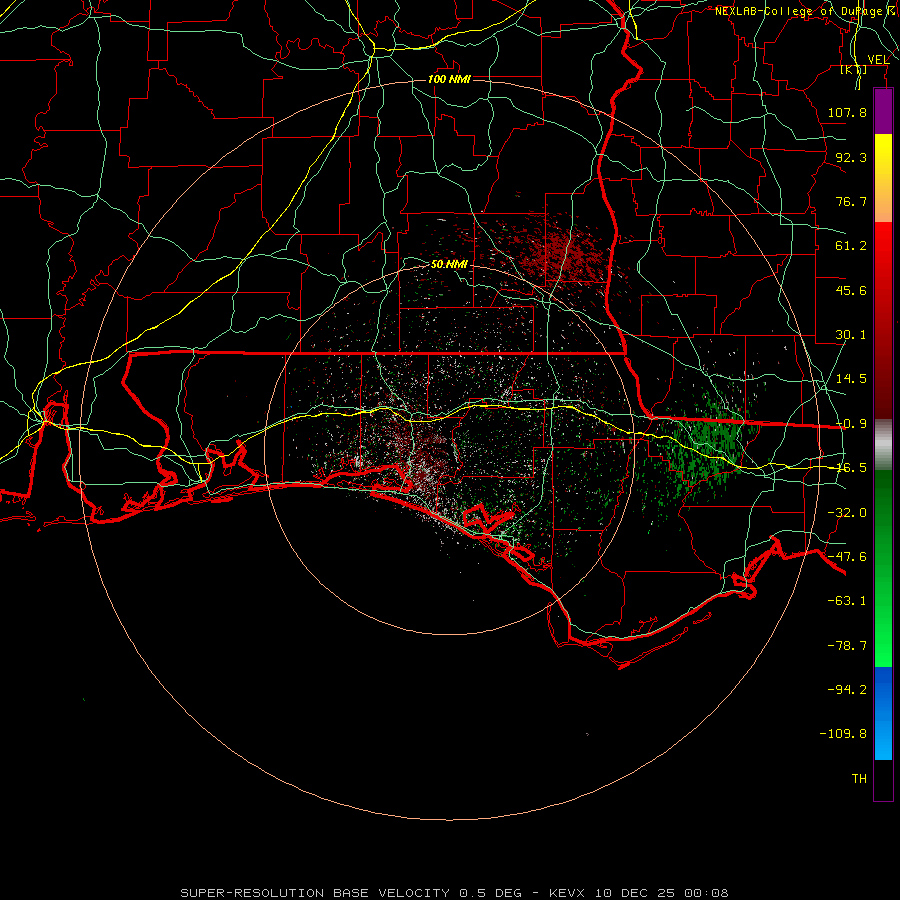Click the -78.7 scale value
The image size is (900, 900).
[x=847, y=646]
